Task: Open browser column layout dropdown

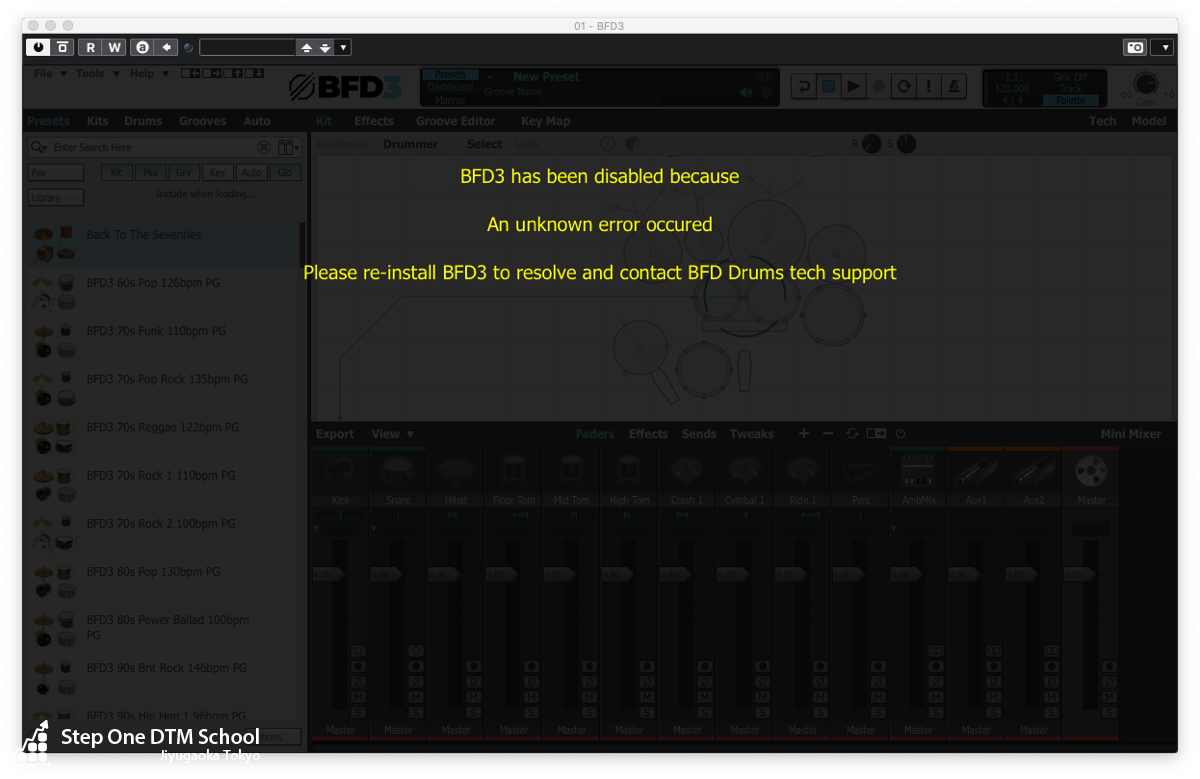Action: [289, 147]
